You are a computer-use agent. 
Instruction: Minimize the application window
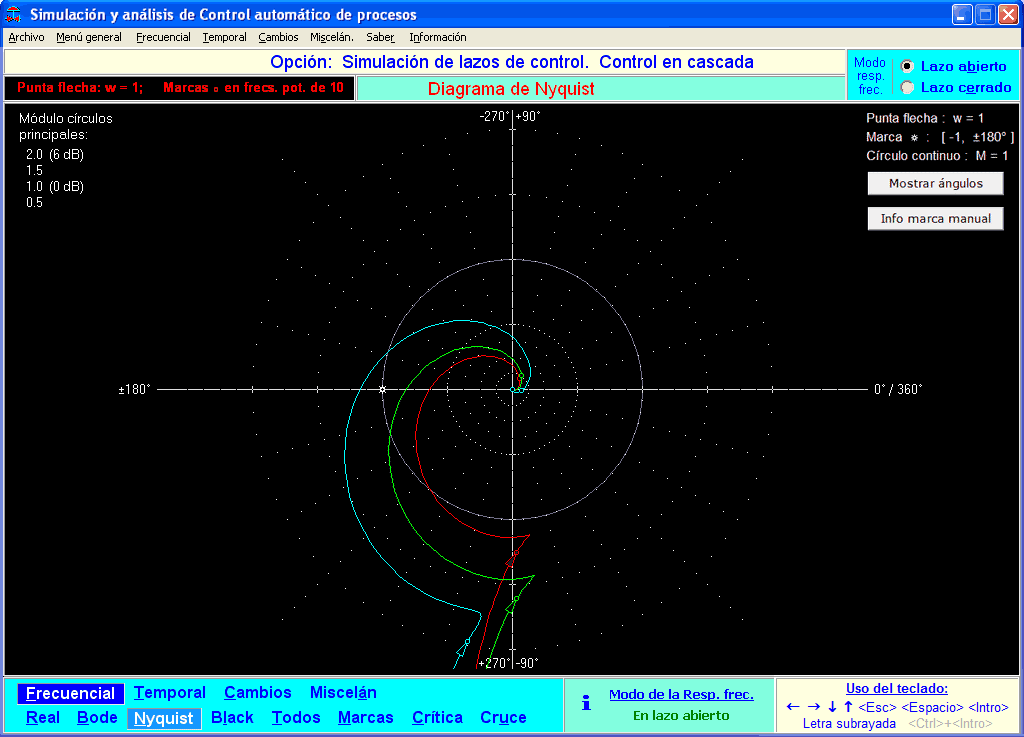tap(962, 14)
